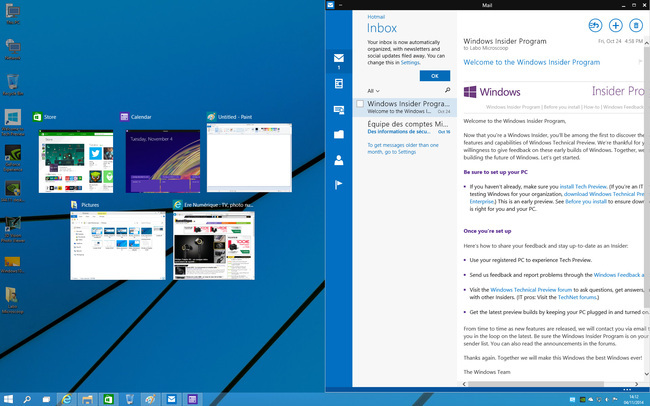The image size is (650, 406).
Task: Click the install Tech Preview link
Action: click(583, 187)
